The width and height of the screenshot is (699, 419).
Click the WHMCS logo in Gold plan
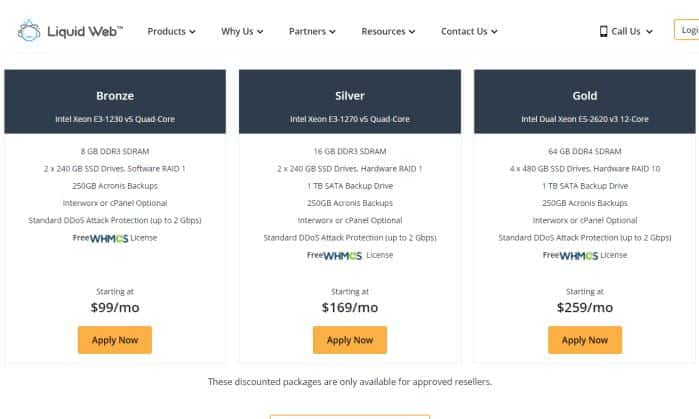click(x=579, y=256)
